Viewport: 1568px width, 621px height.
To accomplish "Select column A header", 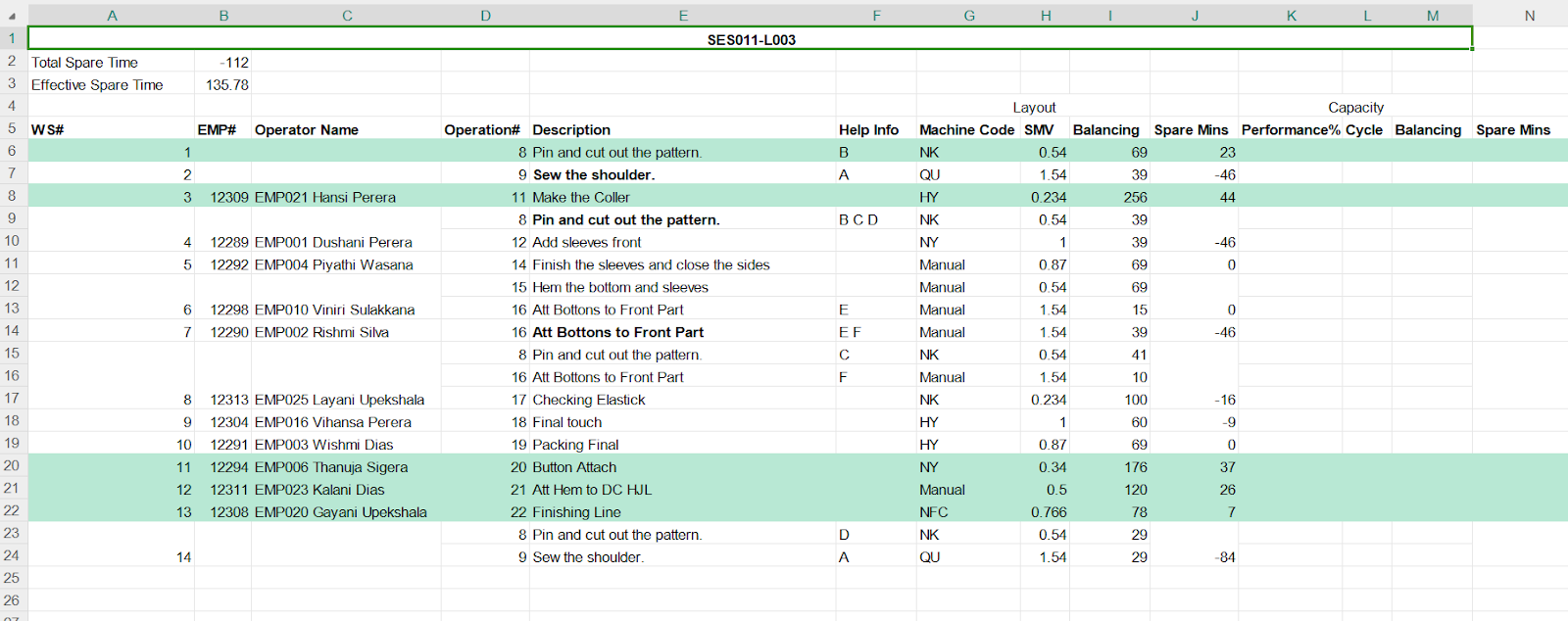I will click(x=112, y=16).
